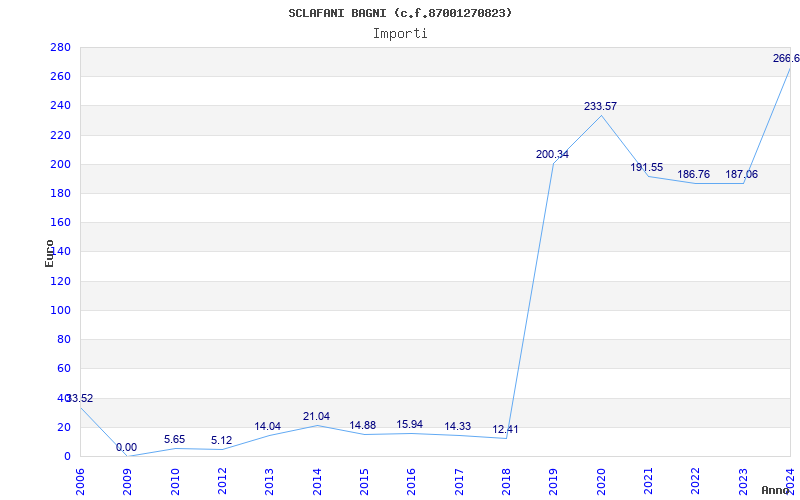Click the 280 y-axis tick label
The image size is (800, 500).
point(60,47)
